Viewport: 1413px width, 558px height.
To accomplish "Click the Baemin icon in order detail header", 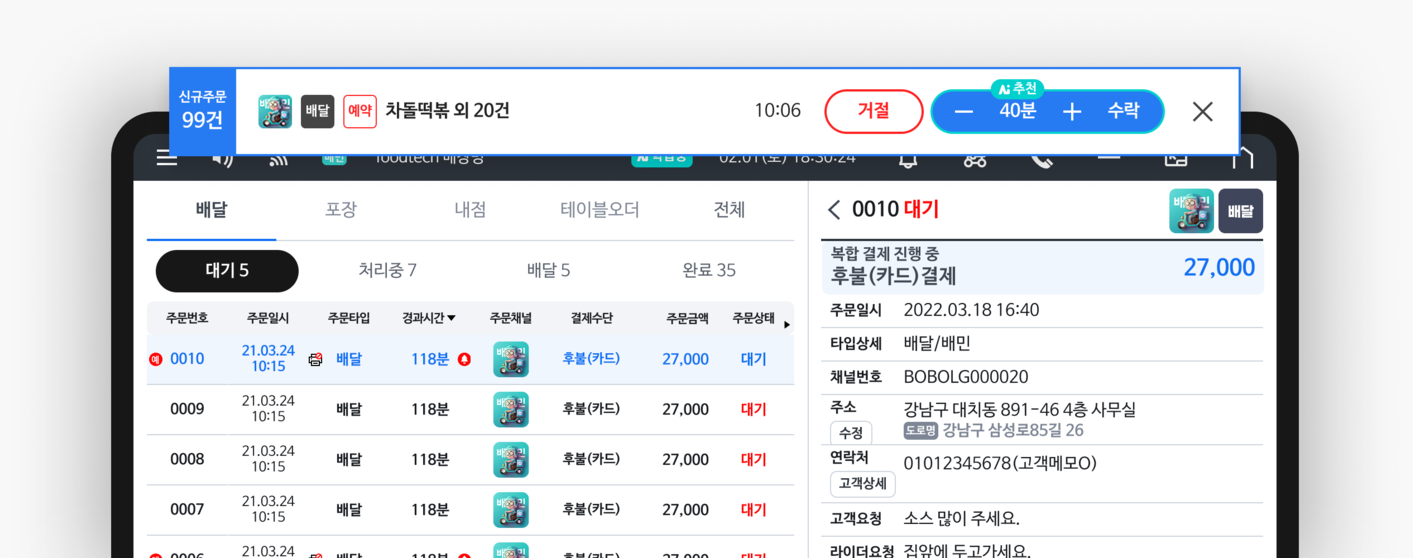I will click(x=1191, y=211).
